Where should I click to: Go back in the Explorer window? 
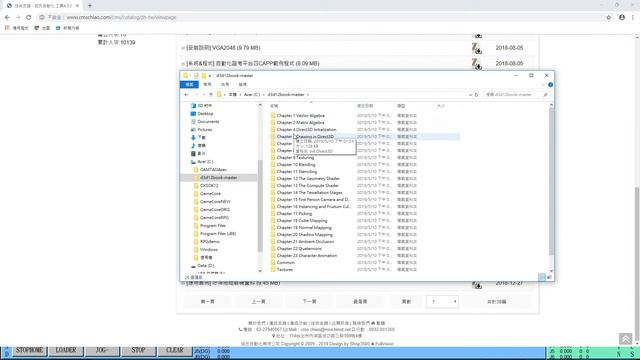pos(187,95)
